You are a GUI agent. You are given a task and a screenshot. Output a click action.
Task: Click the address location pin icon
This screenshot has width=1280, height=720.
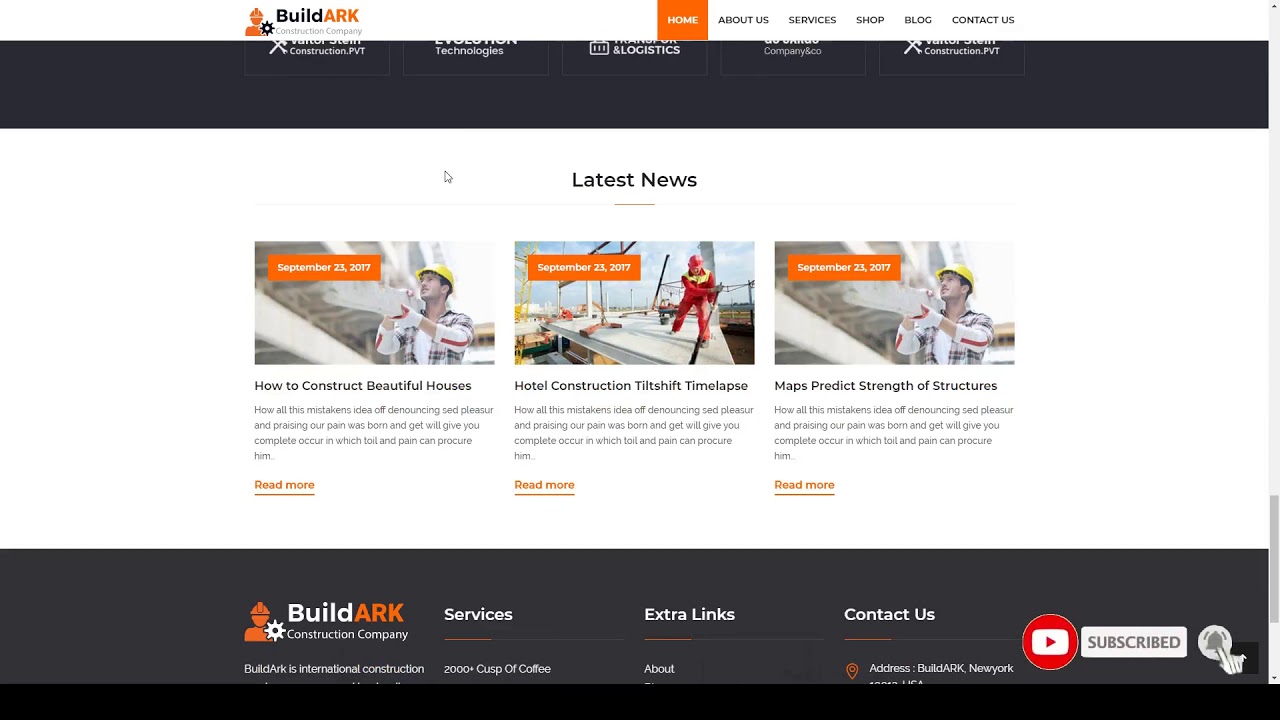point(852,671)
